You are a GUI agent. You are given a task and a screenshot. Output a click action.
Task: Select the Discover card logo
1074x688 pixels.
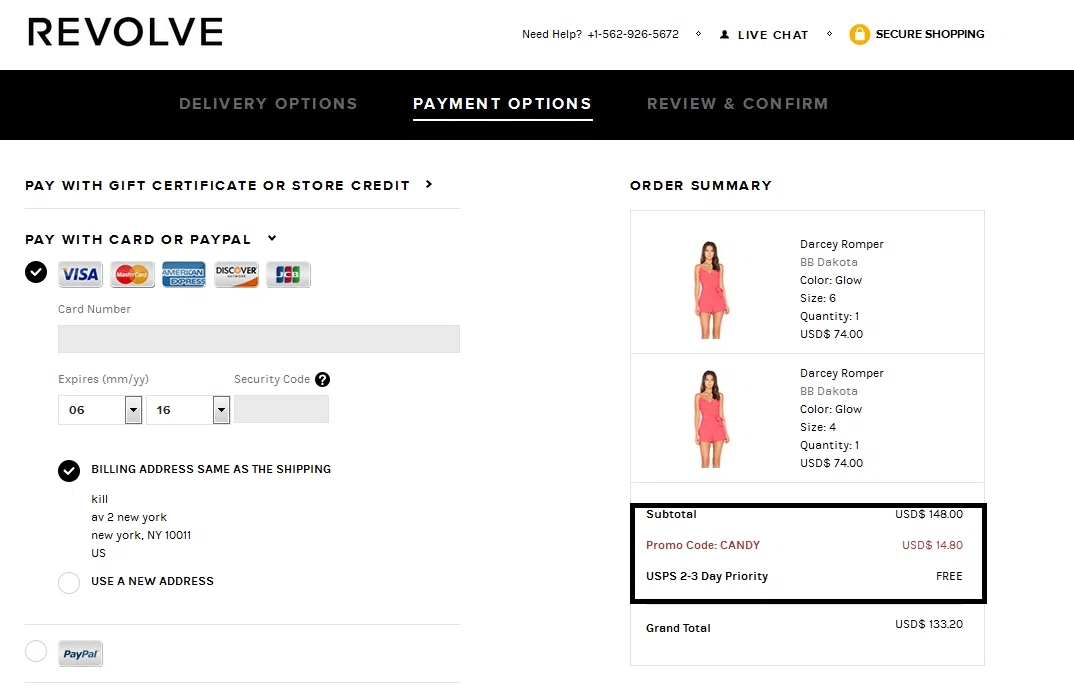236,274
